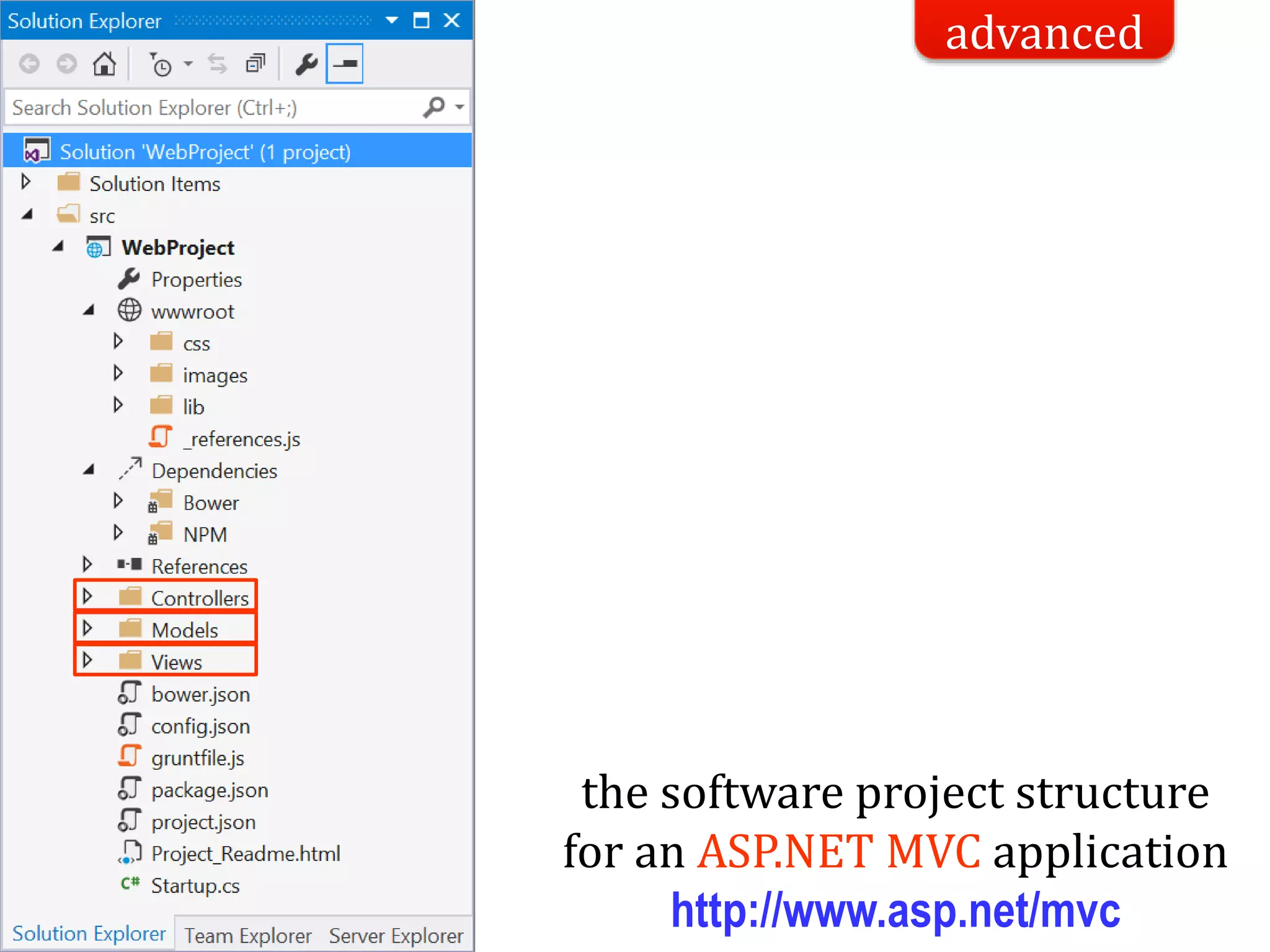Collapse the wwwroot node
The image size is (1270, 952).
pos(89,310)
